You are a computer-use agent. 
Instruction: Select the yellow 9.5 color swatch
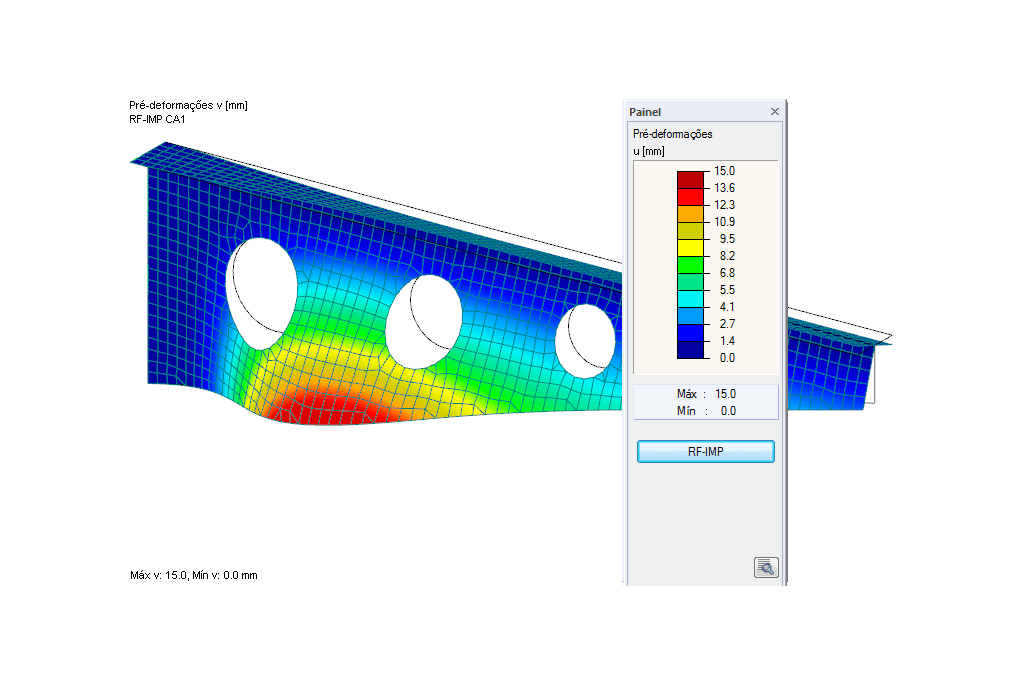690,247
